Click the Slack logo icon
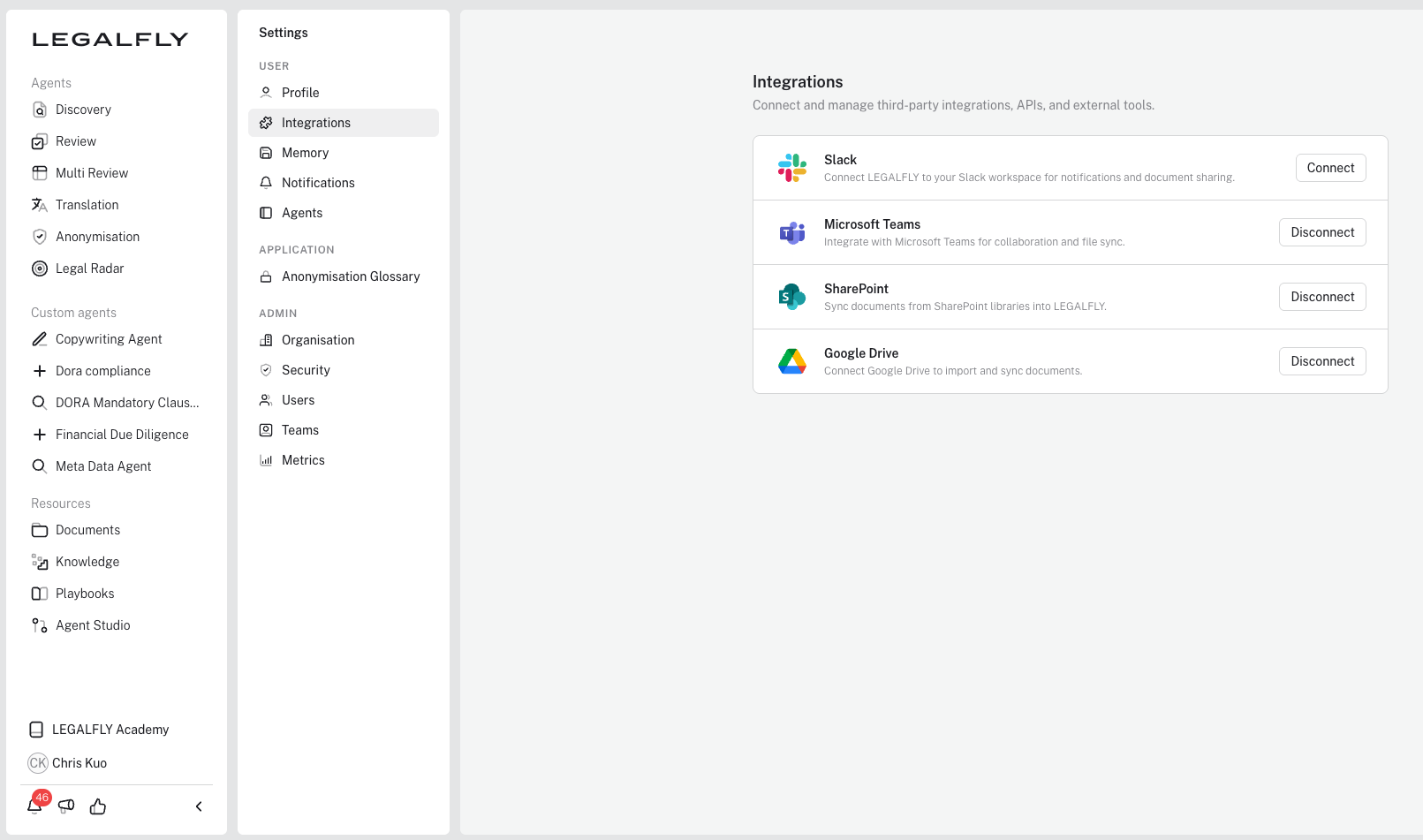The image size is (1423, 840). [x=791, y=168]
